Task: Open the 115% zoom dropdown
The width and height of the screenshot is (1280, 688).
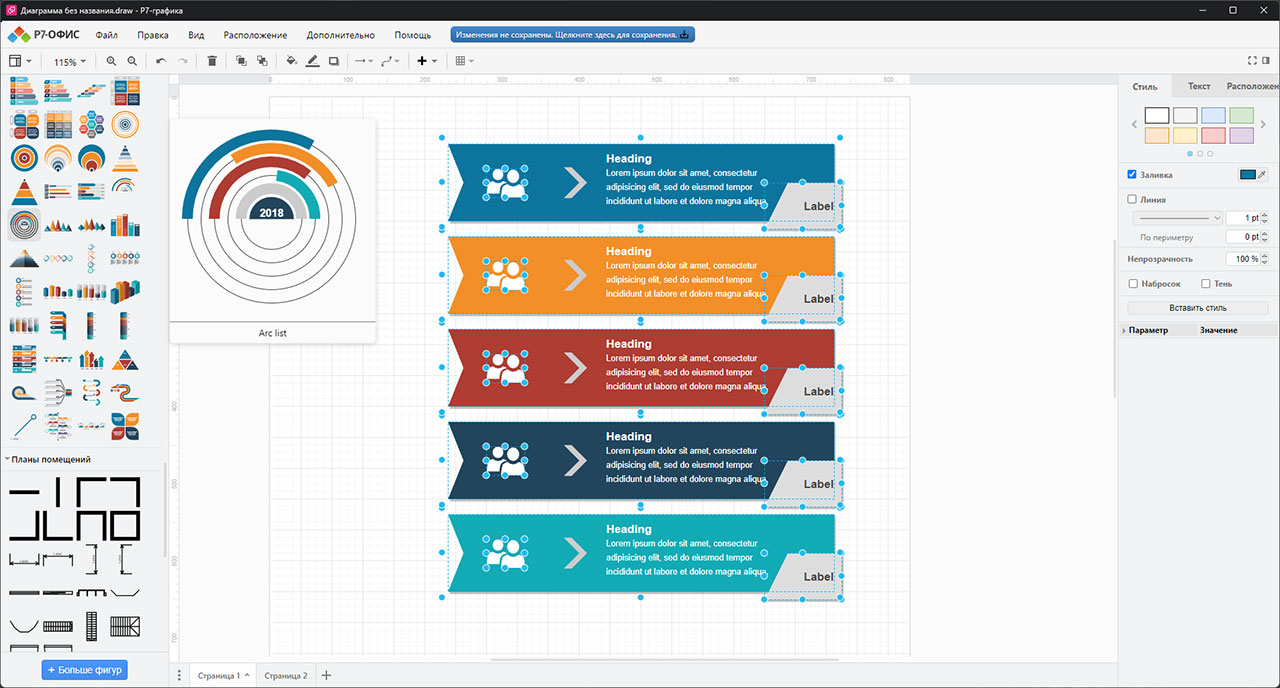Action: tap(69, 61)
